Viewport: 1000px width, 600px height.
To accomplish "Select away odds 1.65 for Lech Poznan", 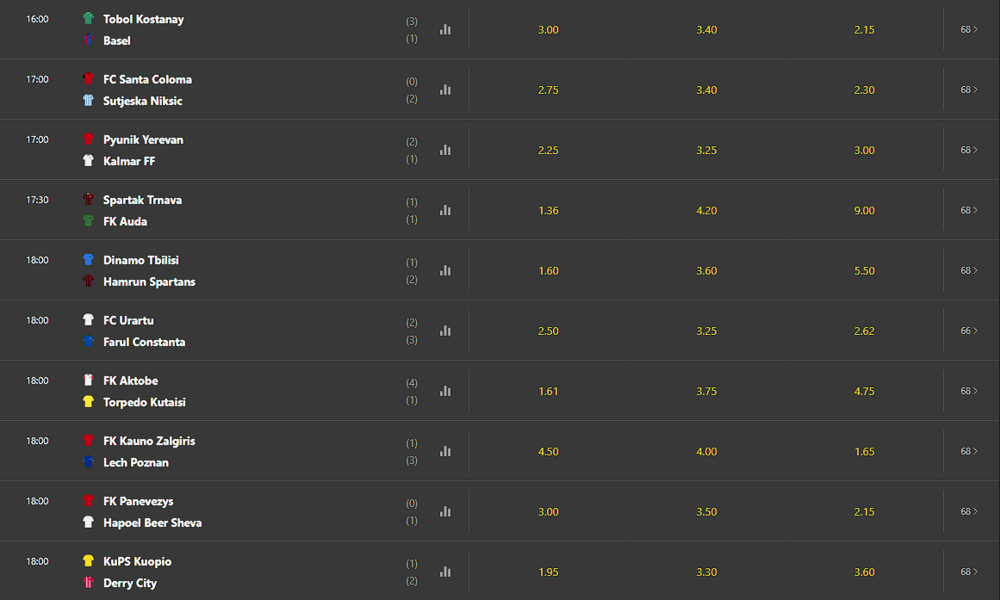I will tap(865, 451).
